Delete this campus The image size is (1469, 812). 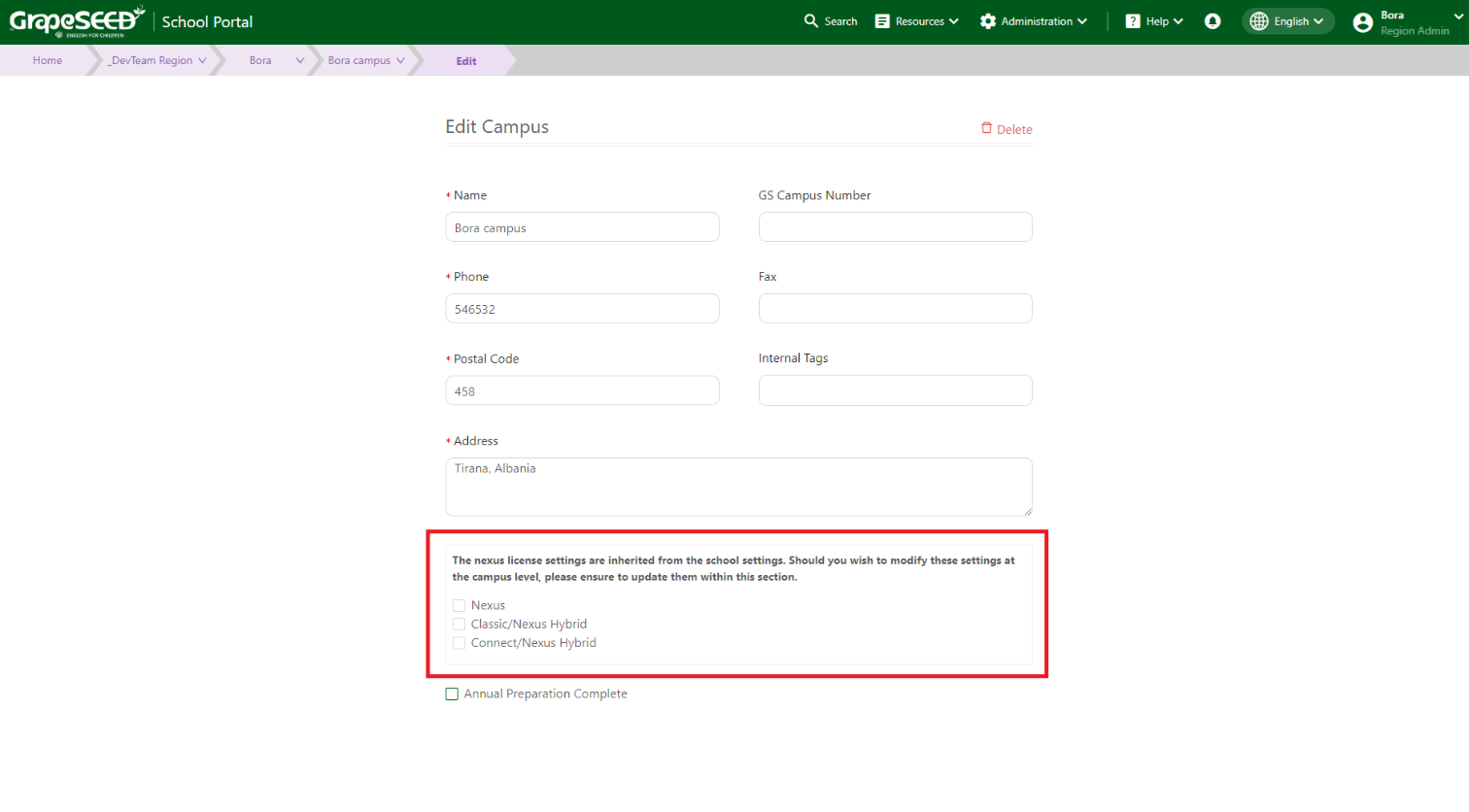coord(1007,129)
